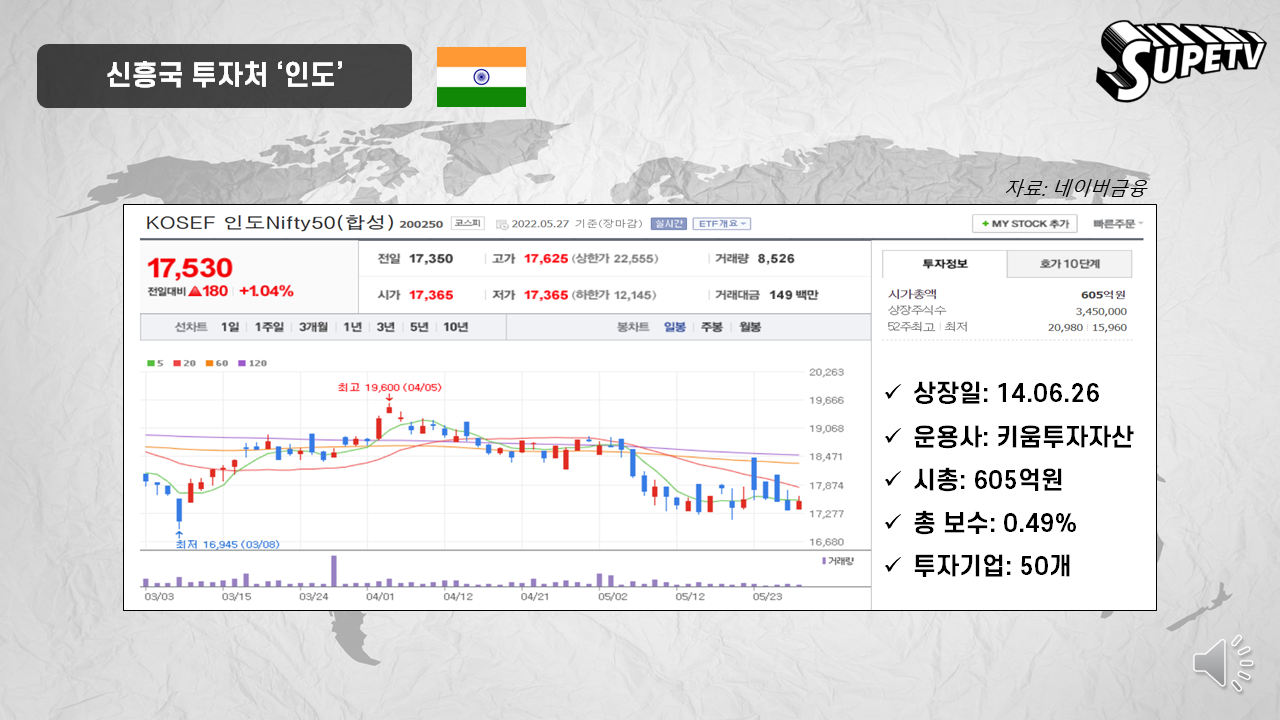Expand the 빠른주문 dropdown

pos(1119,224)
